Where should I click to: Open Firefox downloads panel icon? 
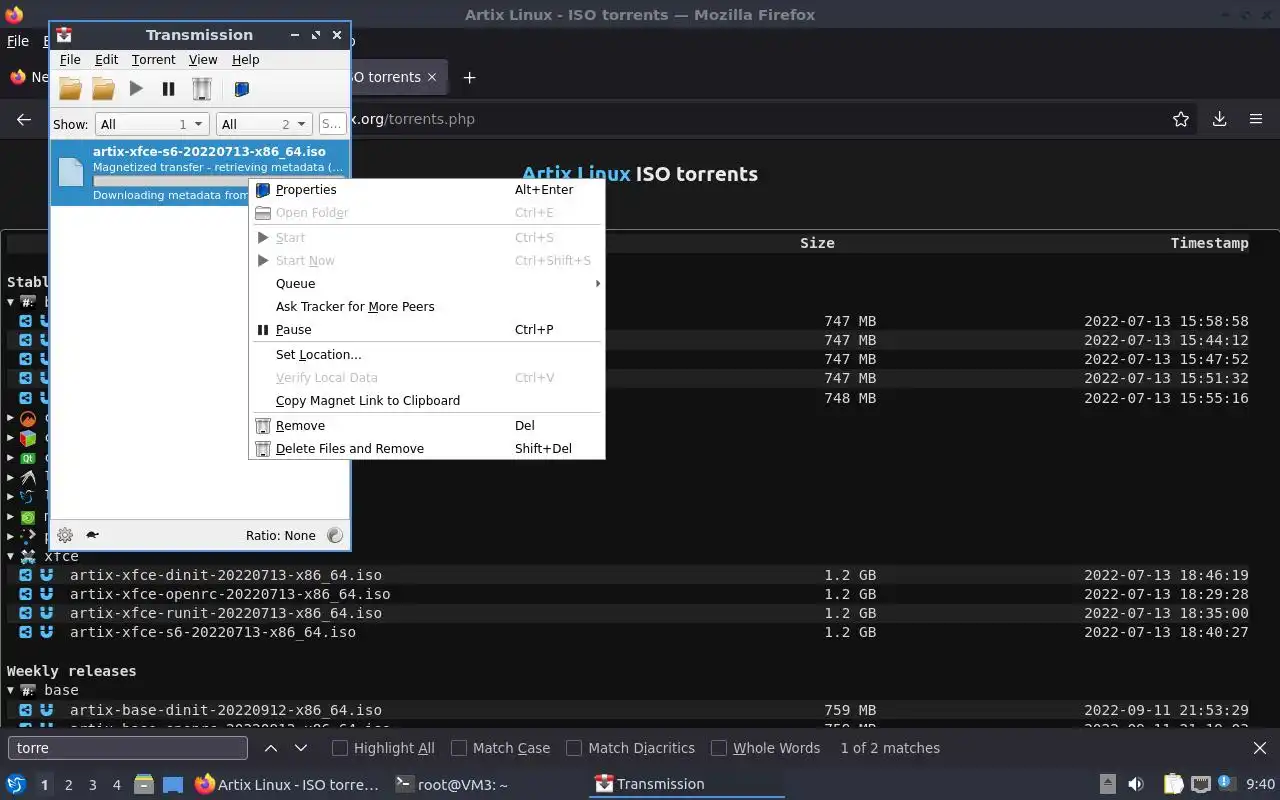[x=1219, y=119]
